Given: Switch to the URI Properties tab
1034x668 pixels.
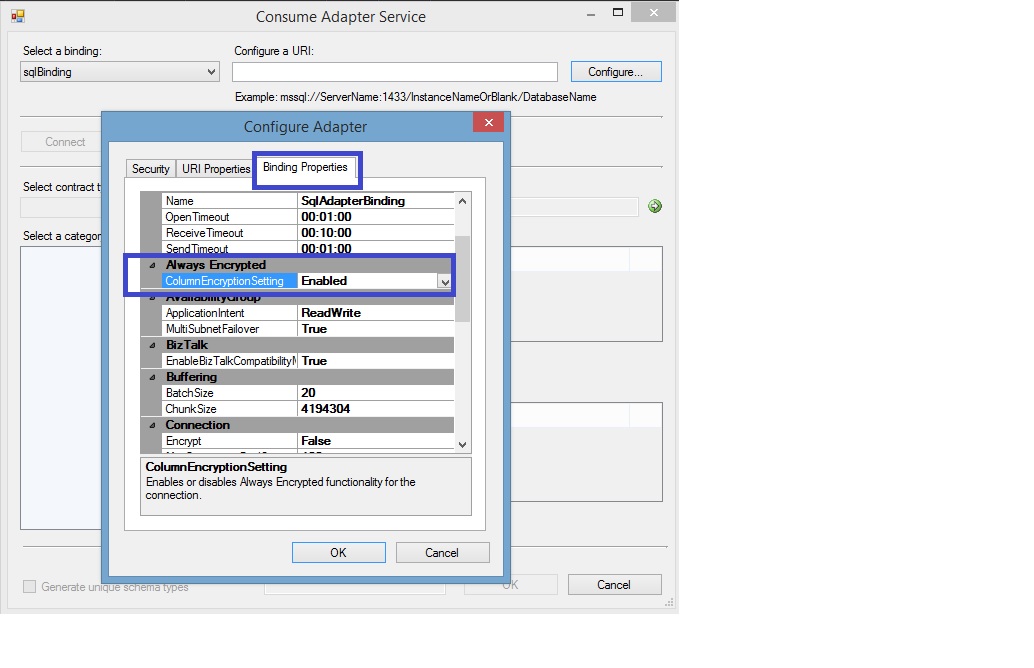Looking at the screenshot, I should [x=216, y=169].
